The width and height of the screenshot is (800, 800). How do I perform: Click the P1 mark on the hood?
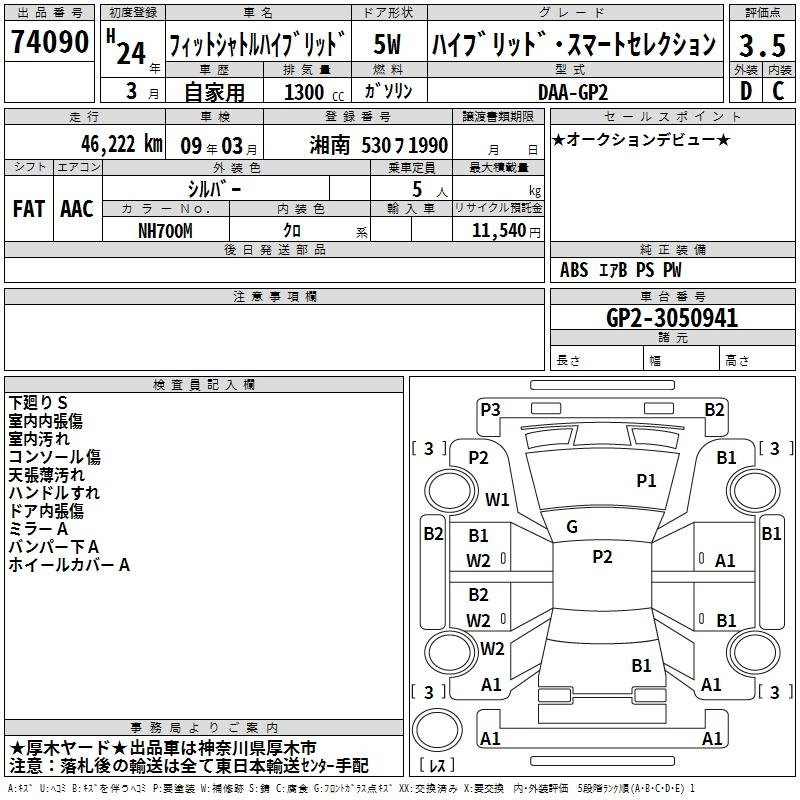click(646, 481)
